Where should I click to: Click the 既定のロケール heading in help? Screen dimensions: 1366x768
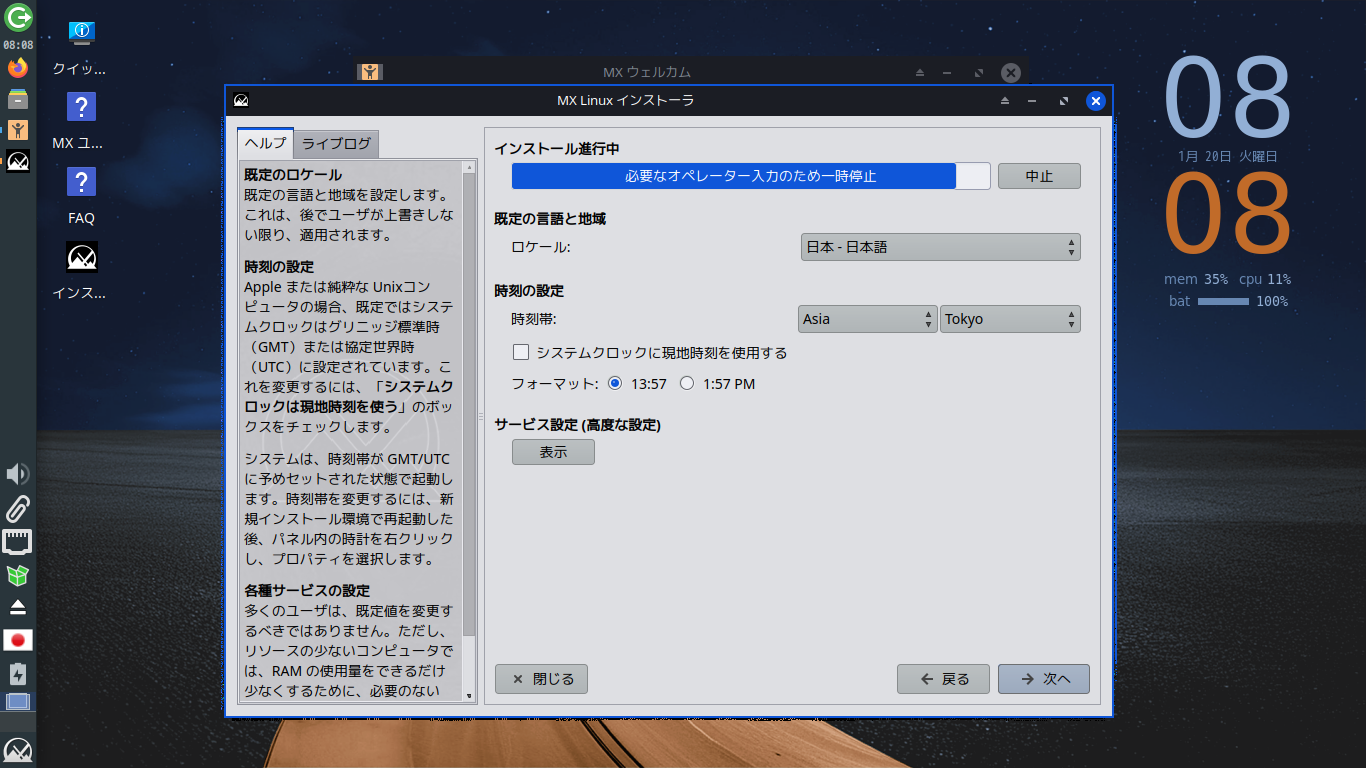pyautogui.click(x=293, y=175)
